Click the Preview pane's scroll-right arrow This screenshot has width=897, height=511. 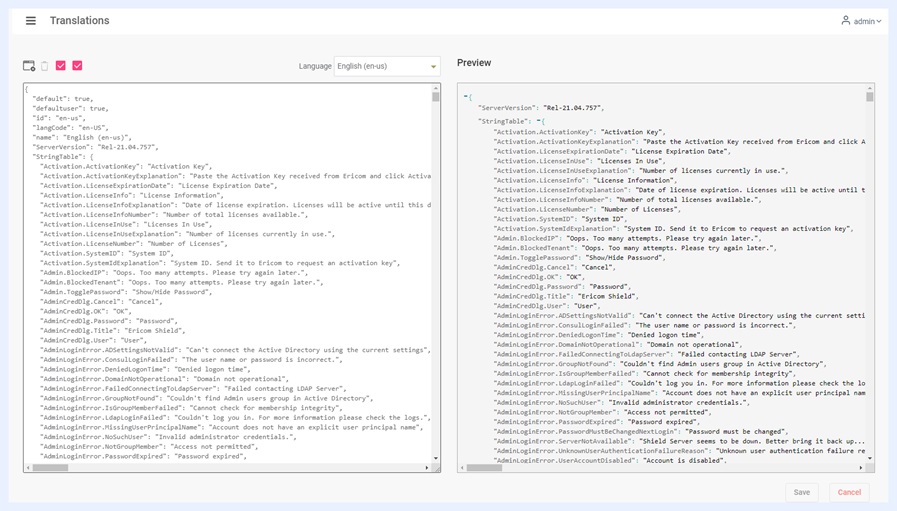click(x=861, y=468)
